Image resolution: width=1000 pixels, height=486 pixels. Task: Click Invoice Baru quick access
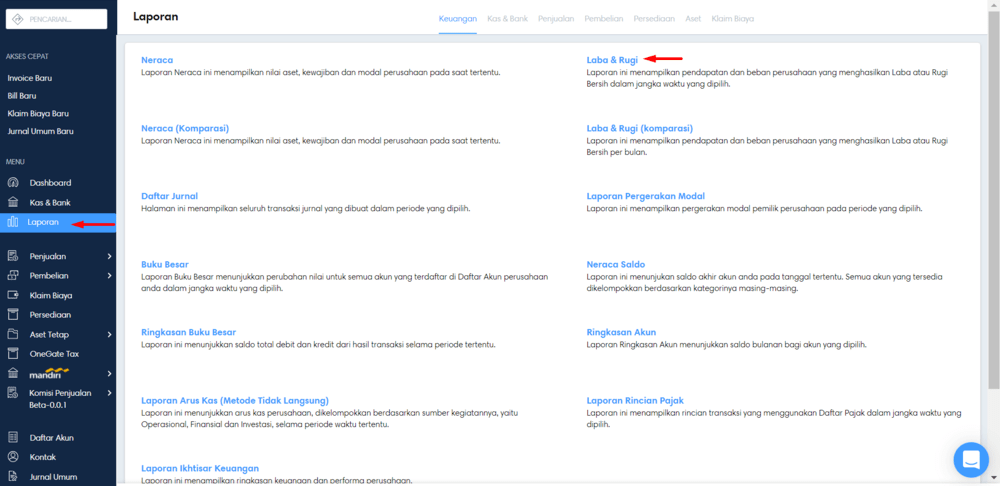(x=30, y=78)
